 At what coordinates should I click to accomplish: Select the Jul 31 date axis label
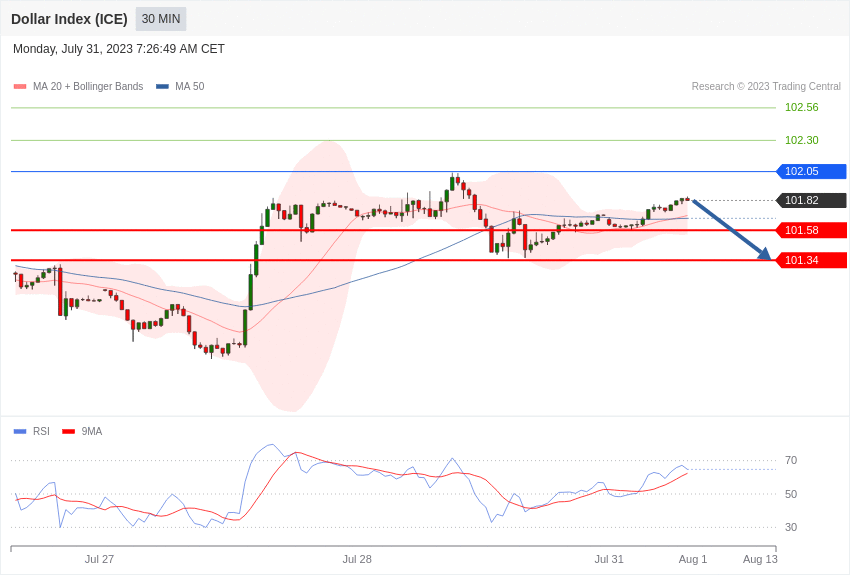[x=609, y=559]
